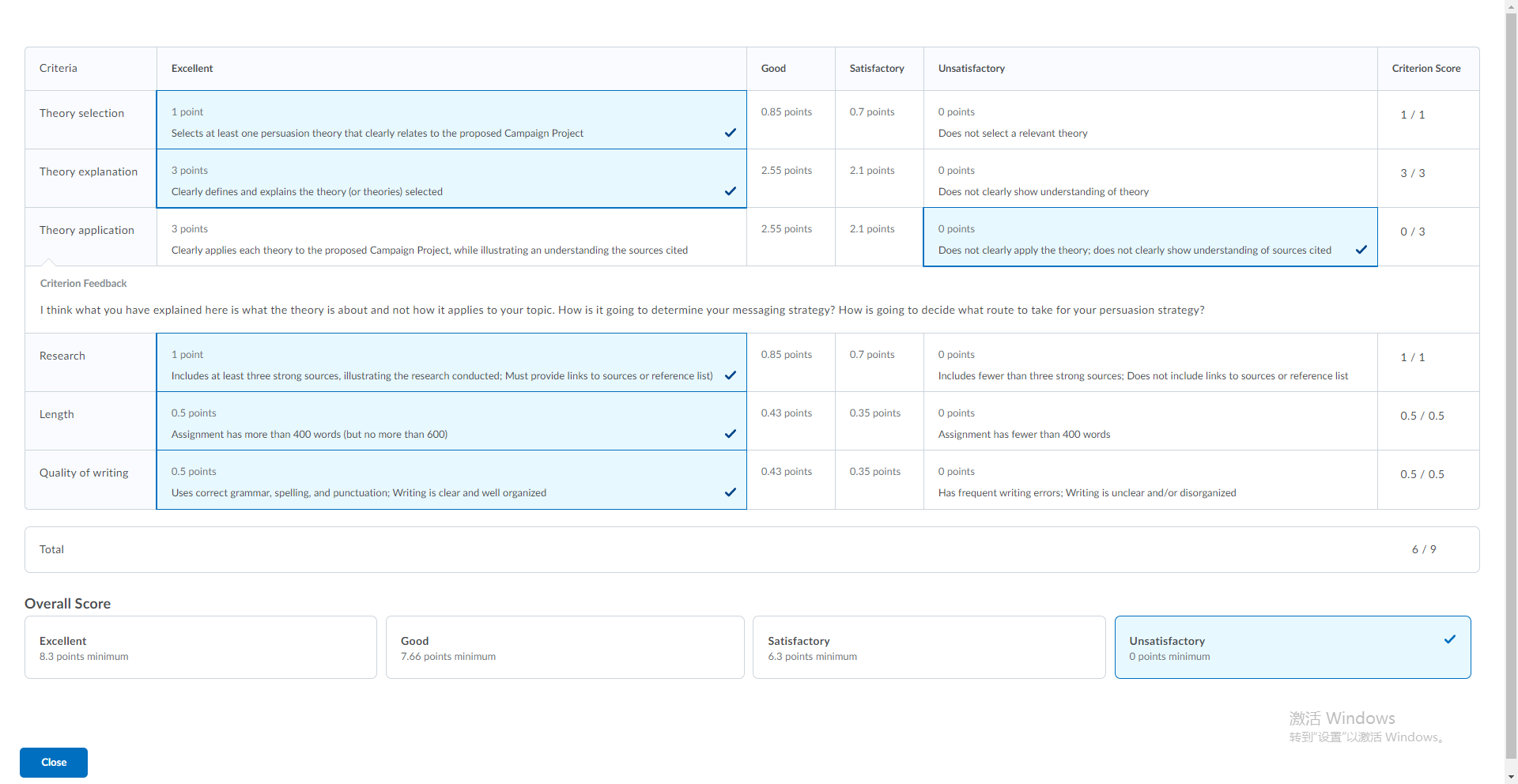Click Theory selection Satisfactory 0.7 points cell
Image resolution: width=1518 pixels, height=784 pixels.
(879, 120)
